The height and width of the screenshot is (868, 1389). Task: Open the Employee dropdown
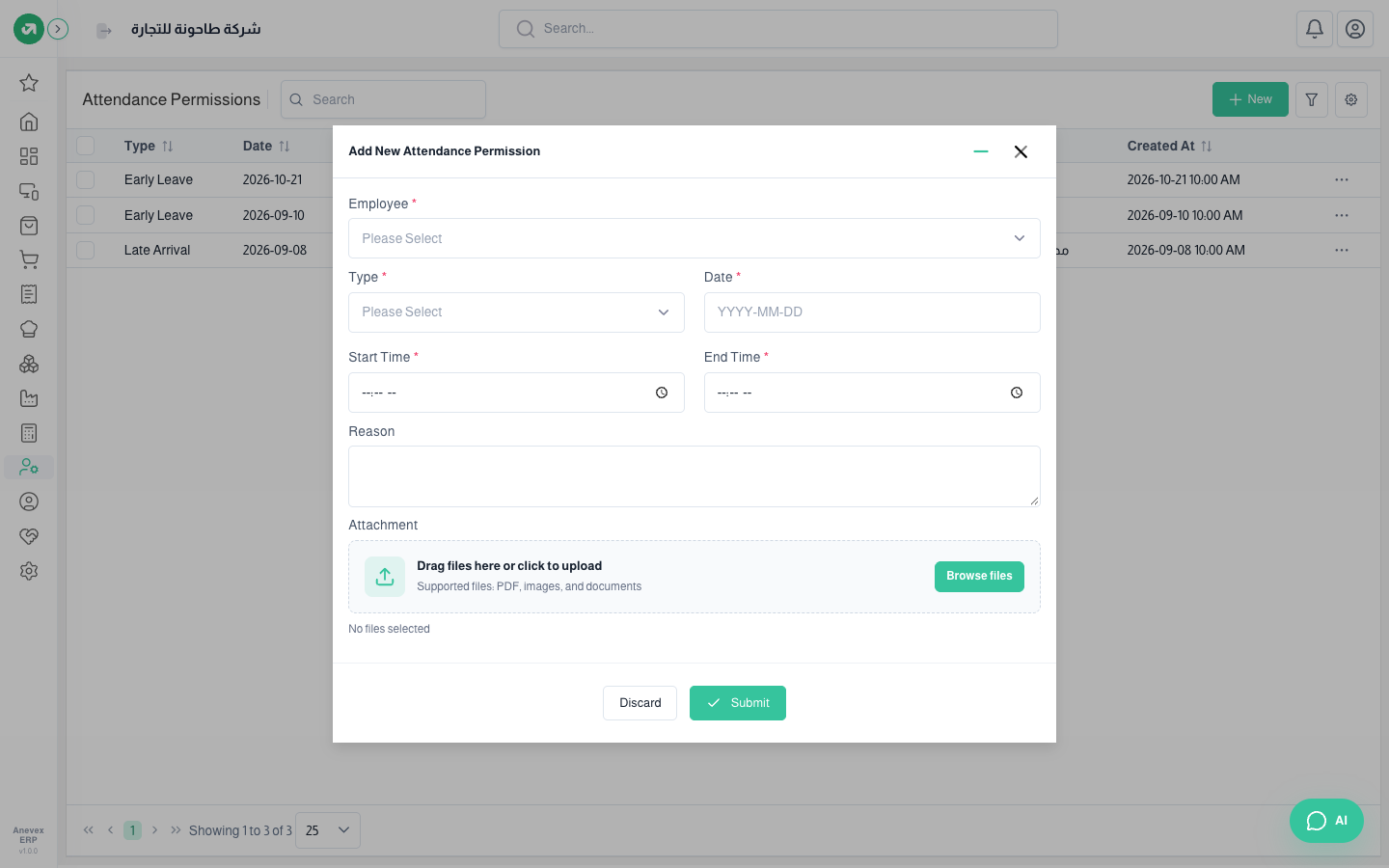pyautogui.click(x=694, y=238)
